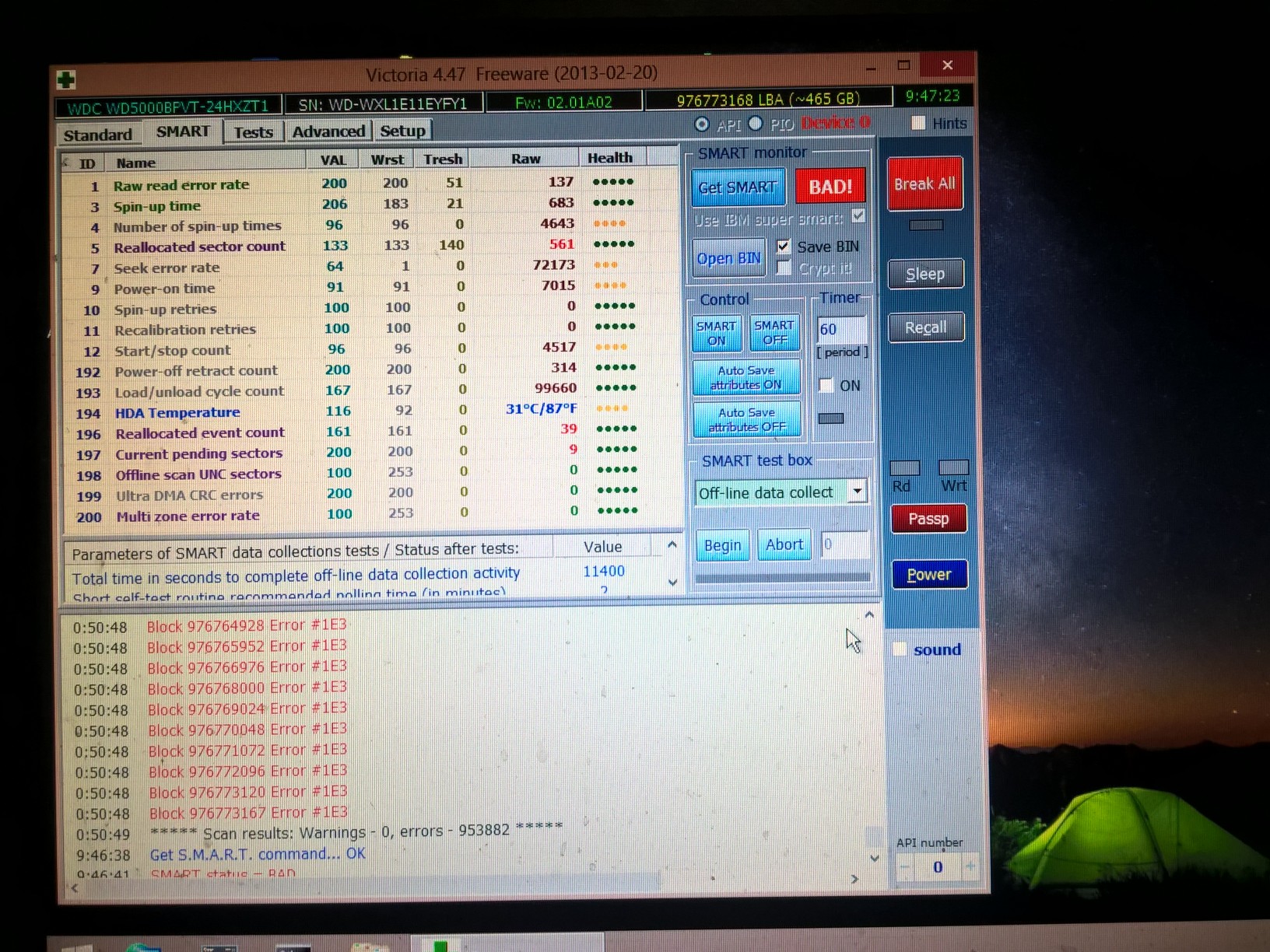Click the red BAD! status indicator

830,187
